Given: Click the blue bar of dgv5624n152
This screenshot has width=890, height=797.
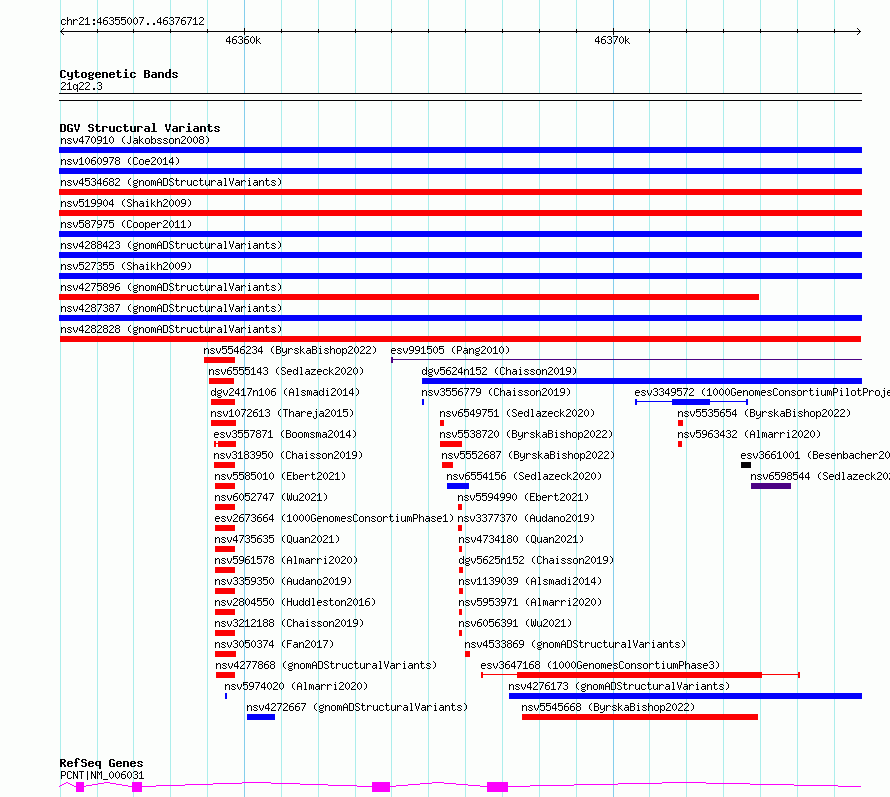Looking at the screenshot, I should pyautogui.click(x=642, y=381).
